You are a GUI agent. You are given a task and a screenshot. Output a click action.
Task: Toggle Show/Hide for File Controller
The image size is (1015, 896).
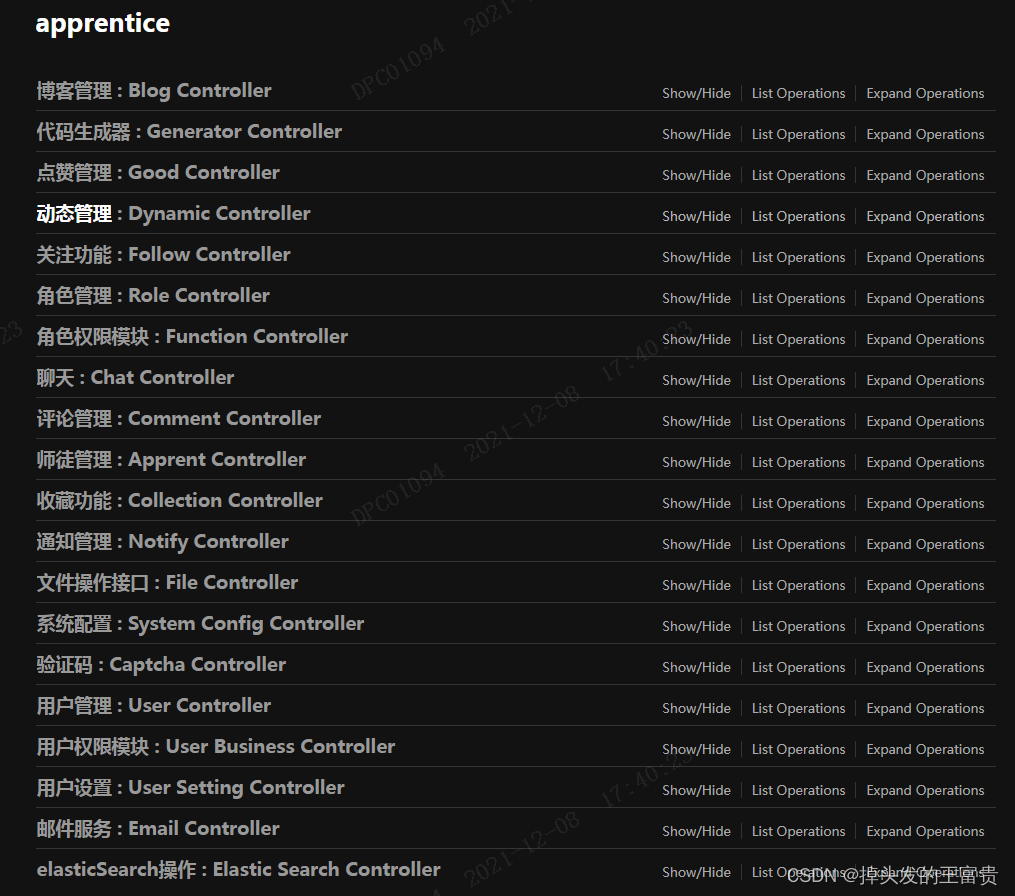(697, 585)
